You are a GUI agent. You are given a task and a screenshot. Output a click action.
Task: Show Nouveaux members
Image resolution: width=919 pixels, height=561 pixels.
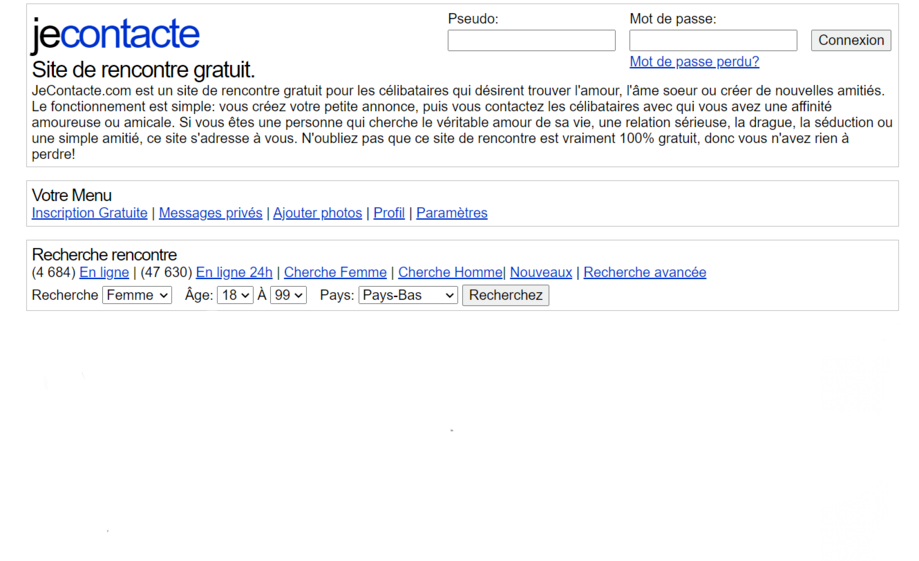coord(541,272)
